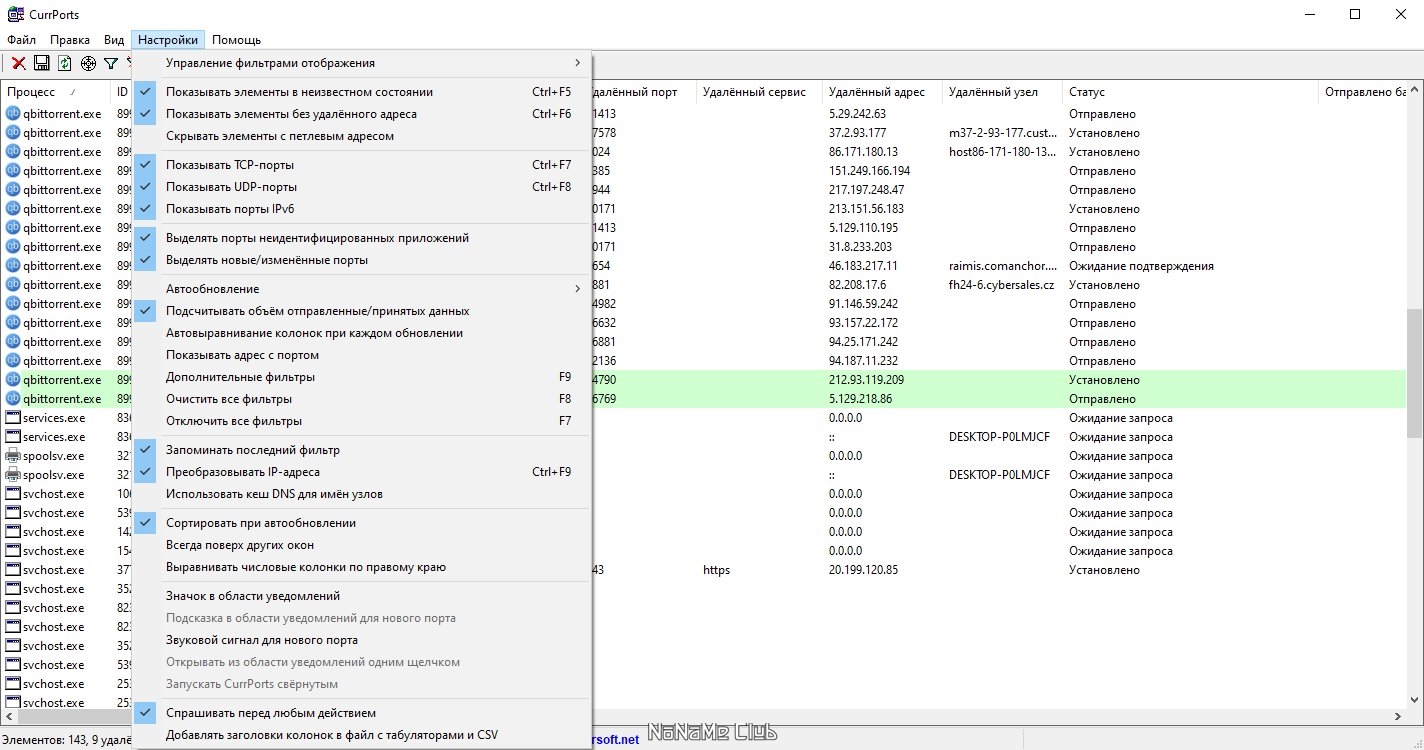Image resolution: width=1424 pixels, height=750 pixels.
Task: Sort by Удалённый сервис column header
Action: pyautogui.click(x=759, y=92)
